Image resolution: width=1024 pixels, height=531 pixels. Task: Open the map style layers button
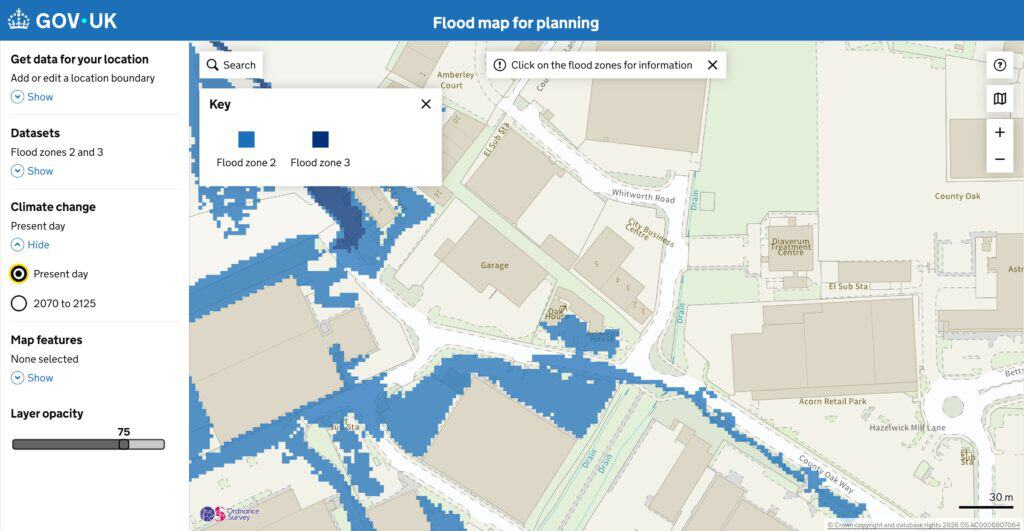[999, 99]
